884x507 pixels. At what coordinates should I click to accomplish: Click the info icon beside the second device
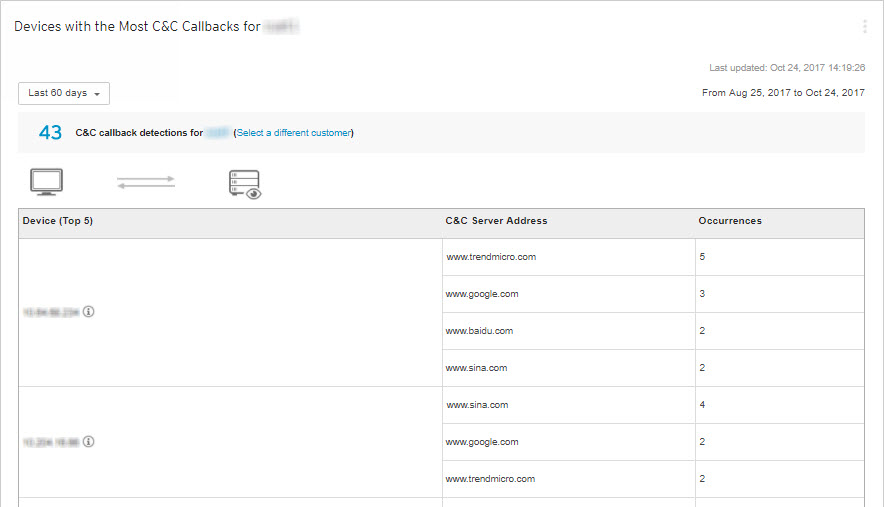89,441
